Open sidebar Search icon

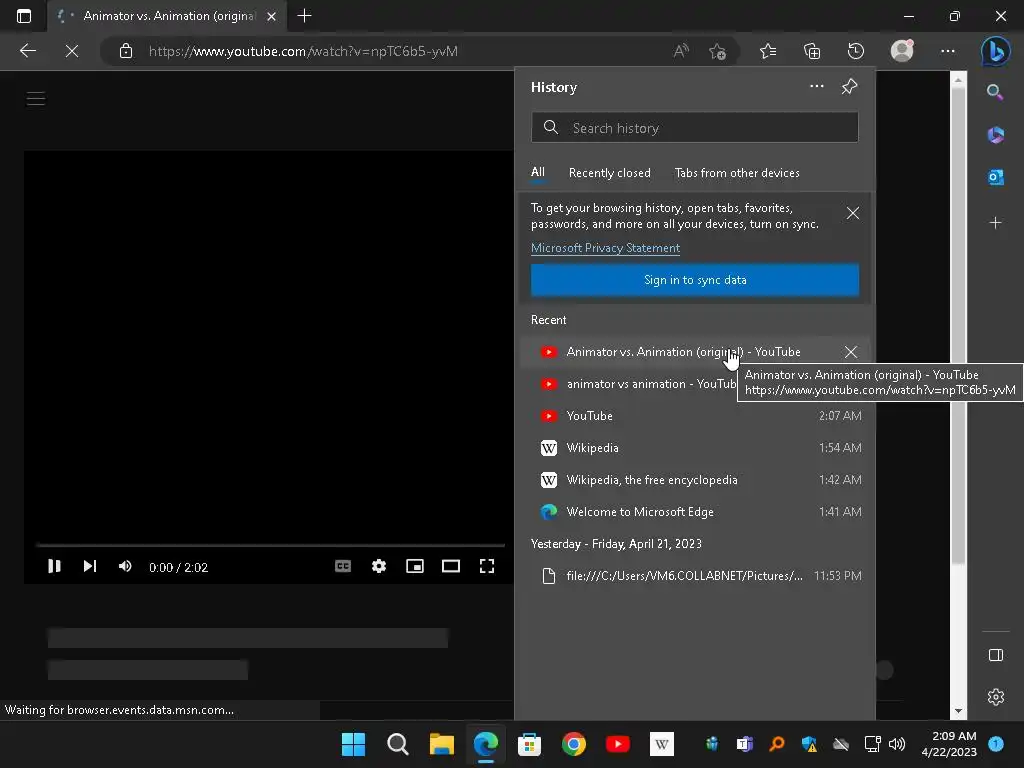coord(995,92)
